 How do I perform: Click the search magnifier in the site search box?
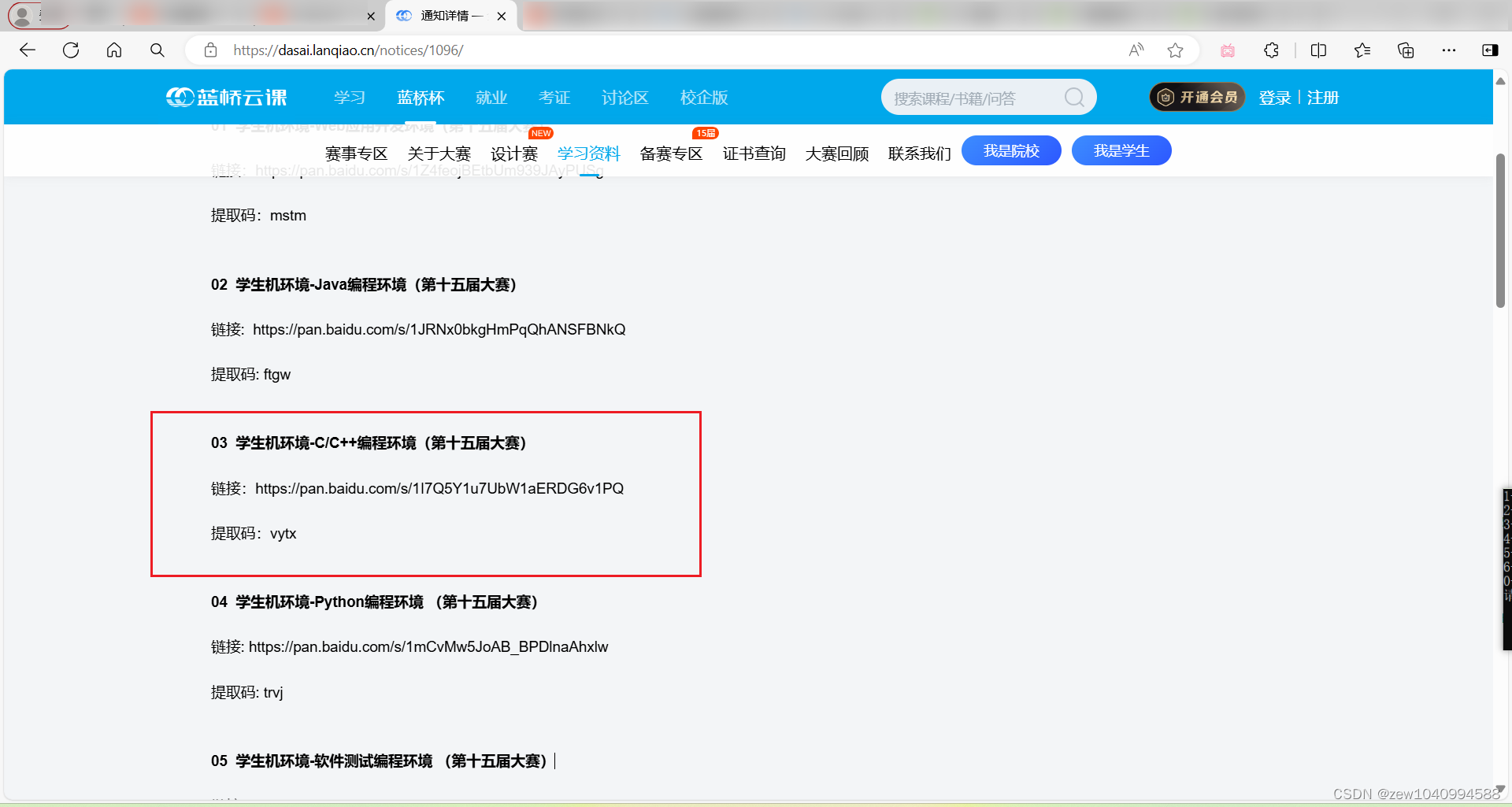coord(1074,98)
